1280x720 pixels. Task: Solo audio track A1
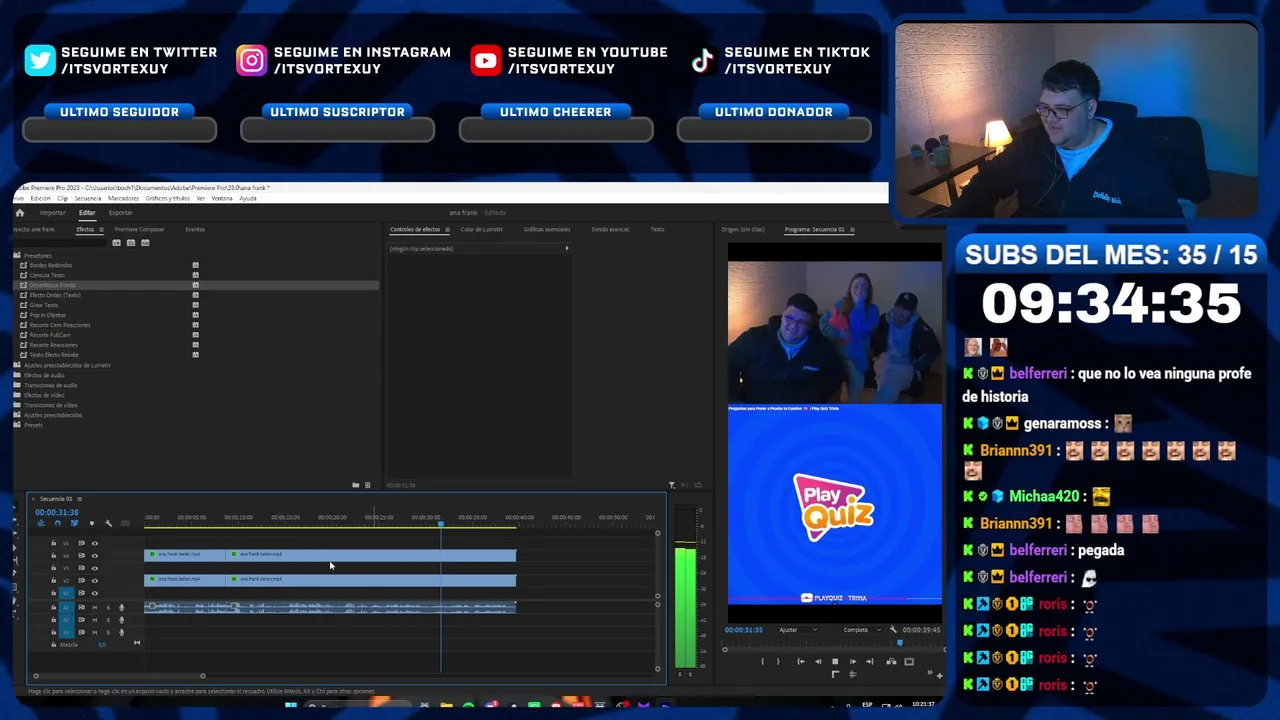pyautogui.click(x=108, y=607)
